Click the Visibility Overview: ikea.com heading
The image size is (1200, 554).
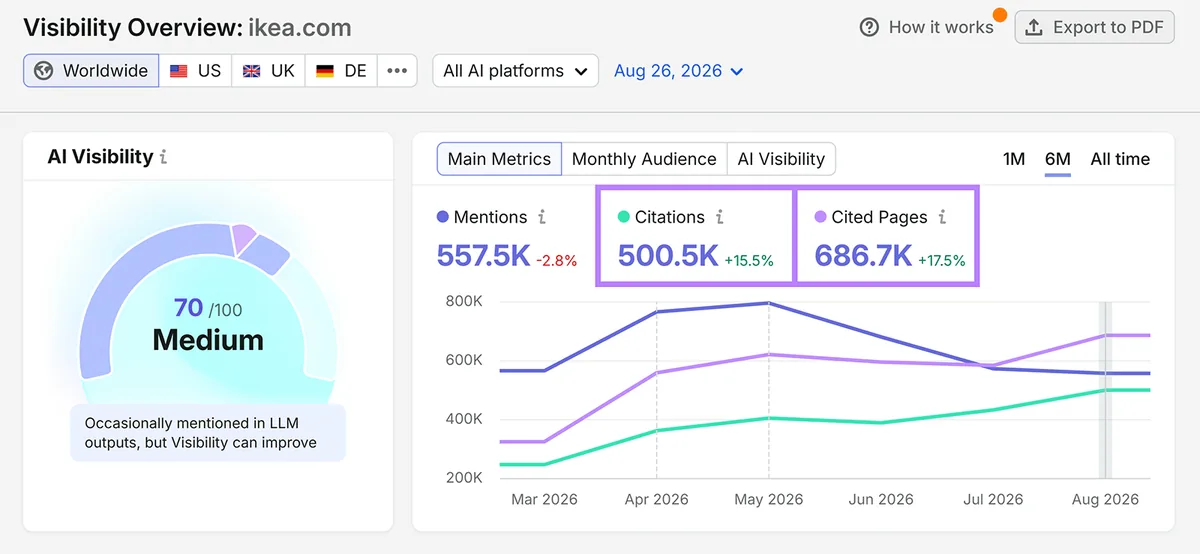[187, 27]
